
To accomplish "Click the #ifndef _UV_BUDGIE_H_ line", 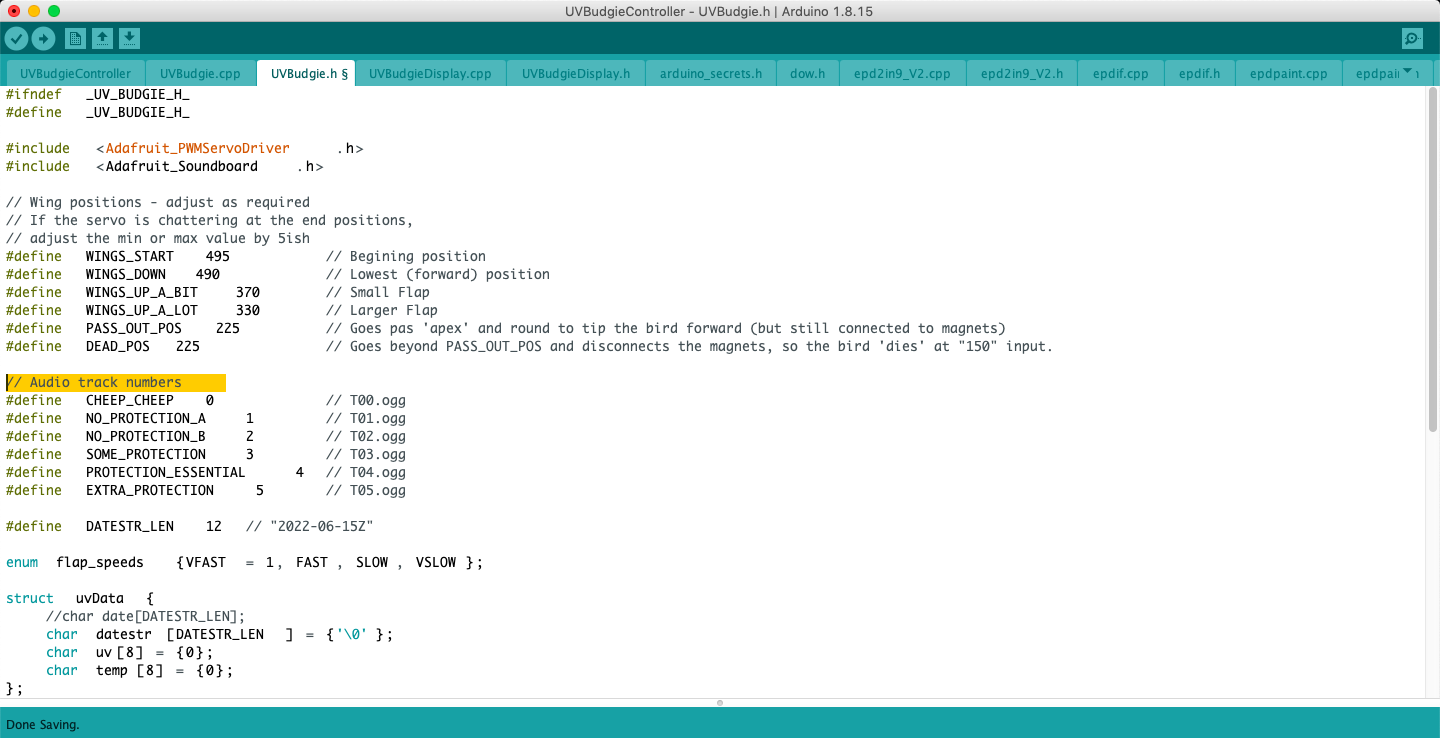I will (98, 94).
